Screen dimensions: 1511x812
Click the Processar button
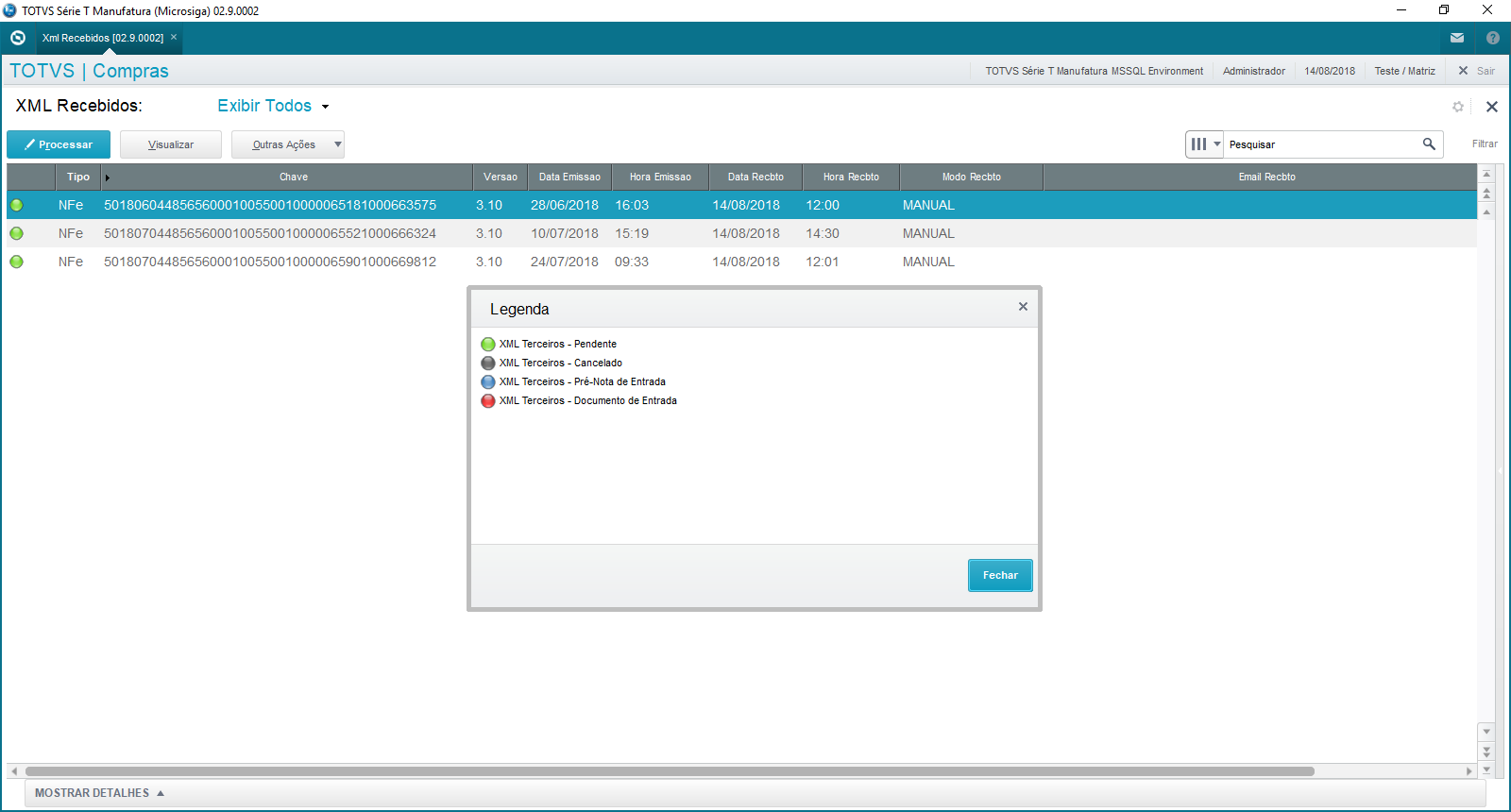click(59, 144)
